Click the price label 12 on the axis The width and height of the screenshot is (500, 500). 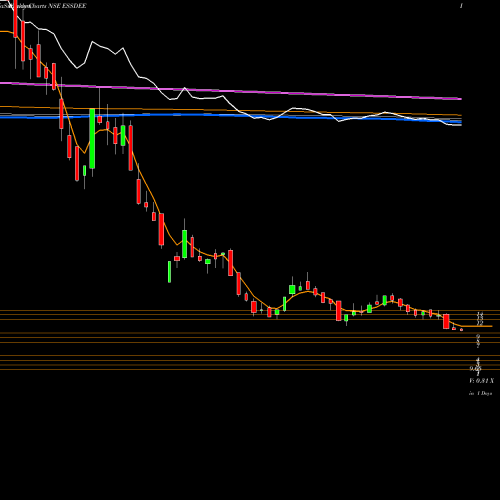pos(480,323)
